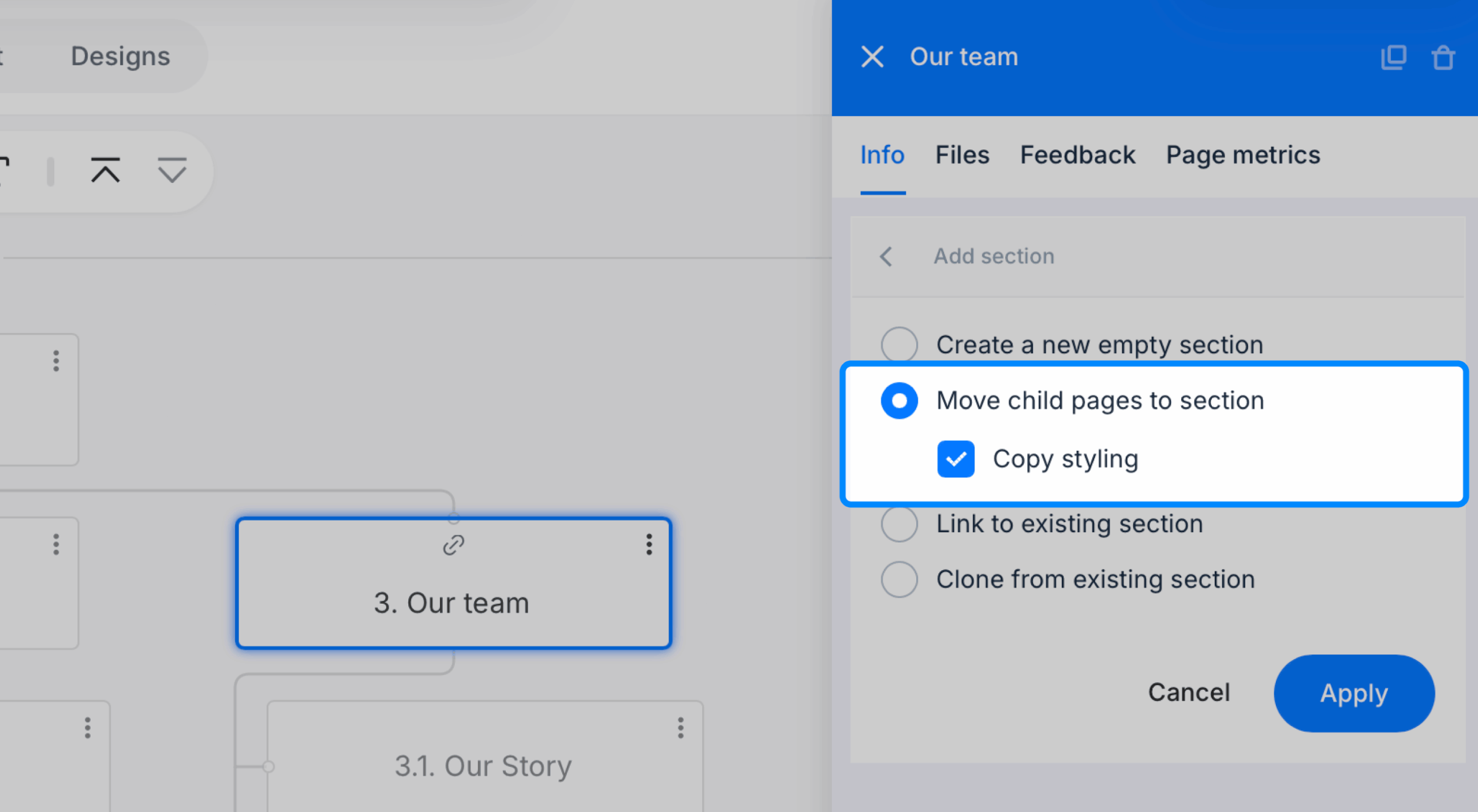Click the collapse-to-top arrow in toolbar
The height and width of the screenshot is (812, 1478).
click(105, 170)
